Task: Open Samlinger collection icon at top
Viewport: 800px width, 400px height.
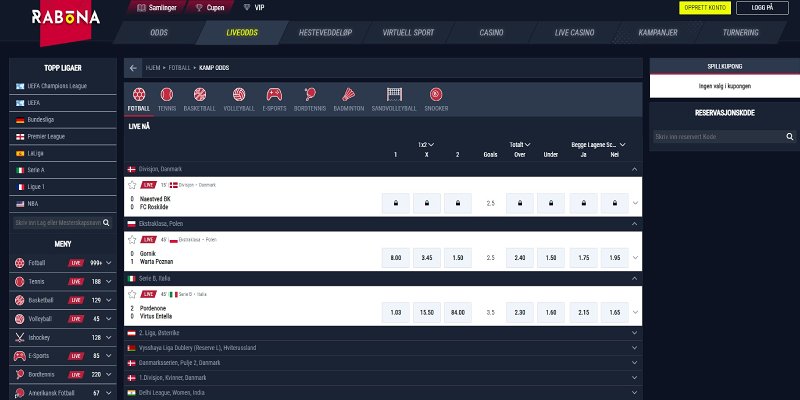Action: pos(142,8)
